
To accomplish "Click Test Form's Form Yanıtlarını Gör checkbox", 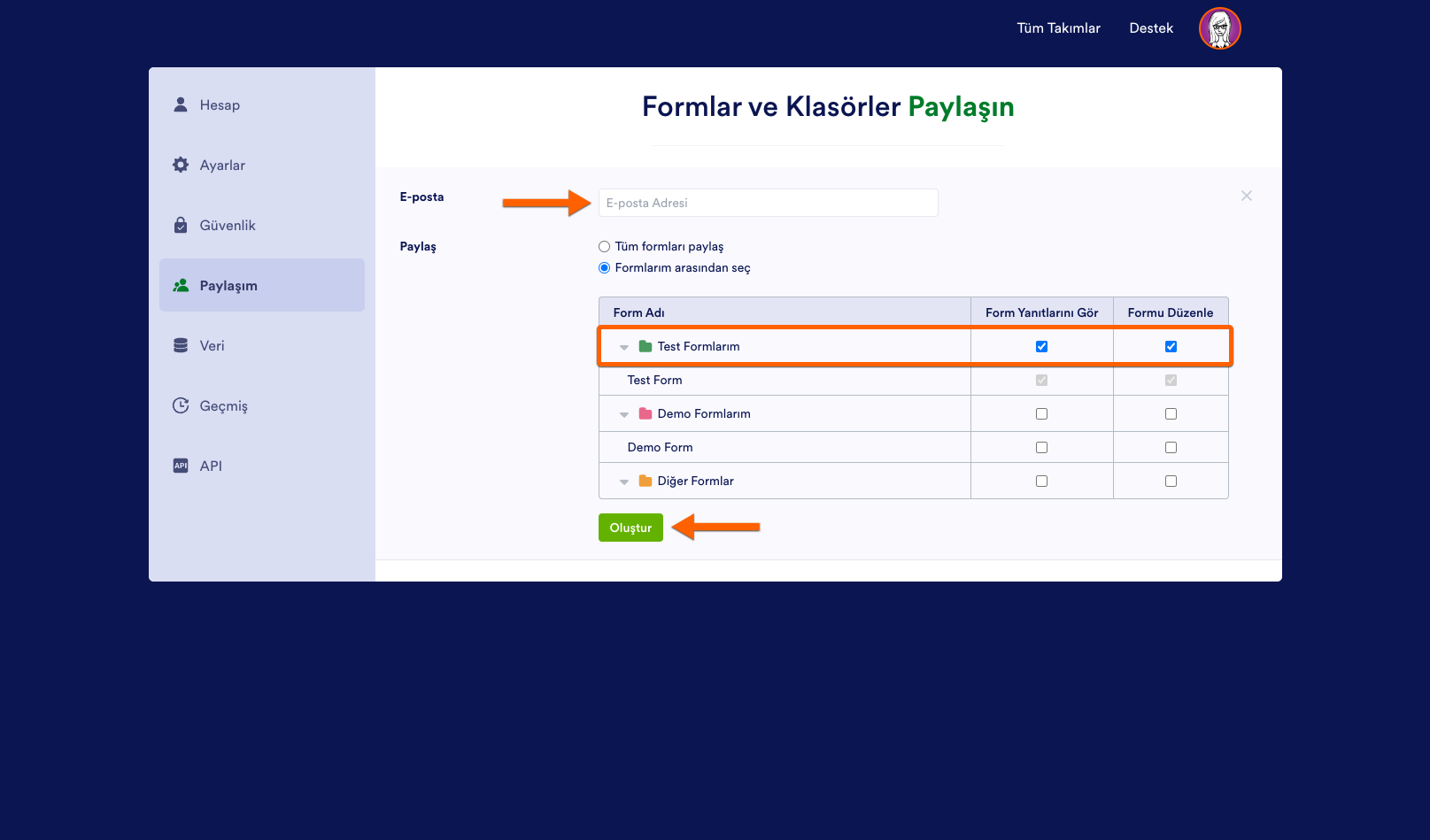I will tap(1041, 380).
